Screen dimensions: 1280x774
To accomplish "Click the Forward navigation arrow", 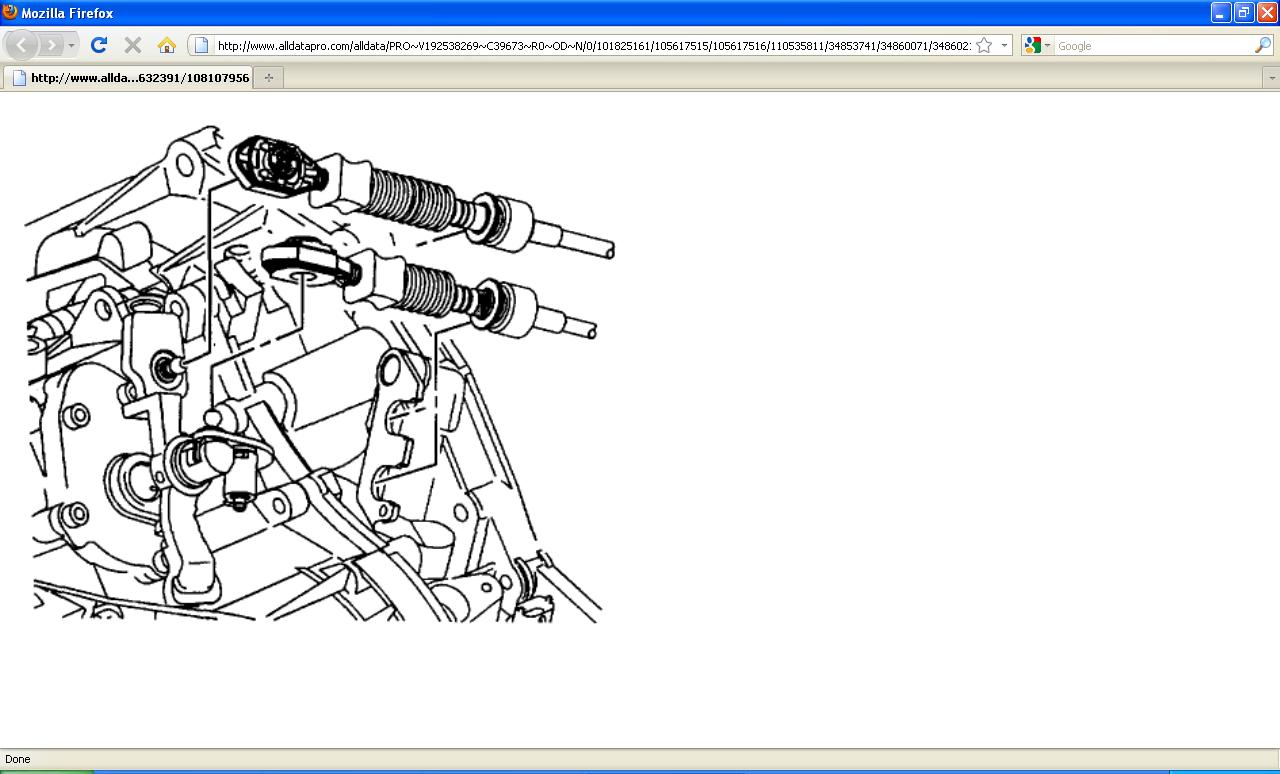I will 51,45.
